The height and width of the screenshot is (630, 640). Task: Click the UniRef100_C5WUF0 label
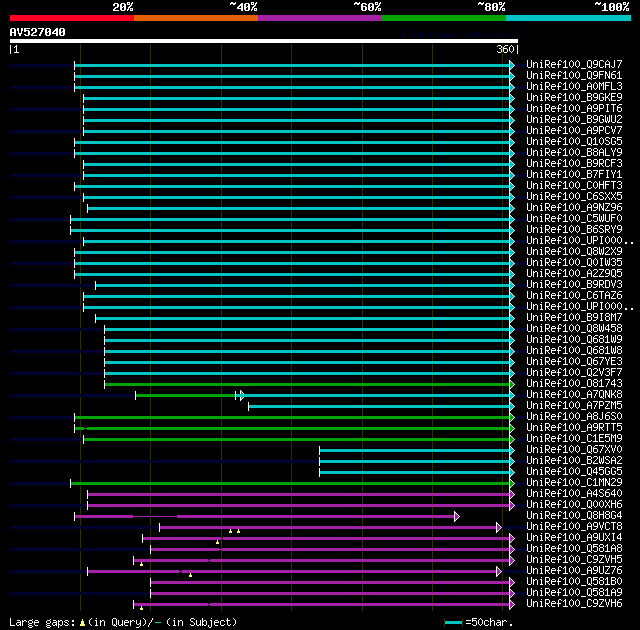tap(574, 219)
